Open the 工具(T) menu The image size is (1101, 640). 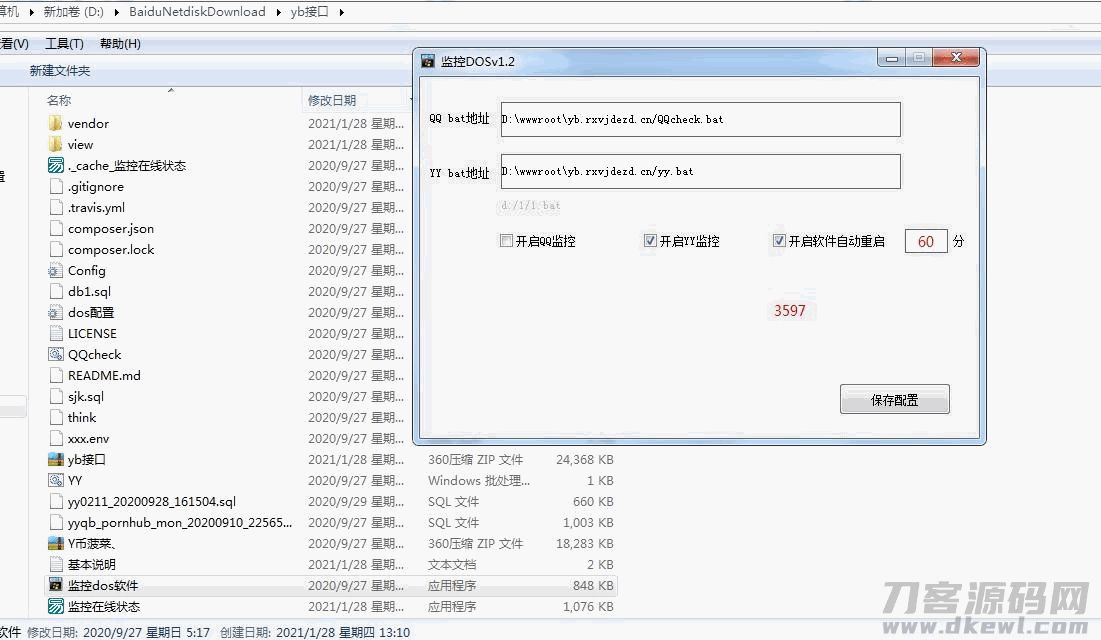[x=64, y=44]
